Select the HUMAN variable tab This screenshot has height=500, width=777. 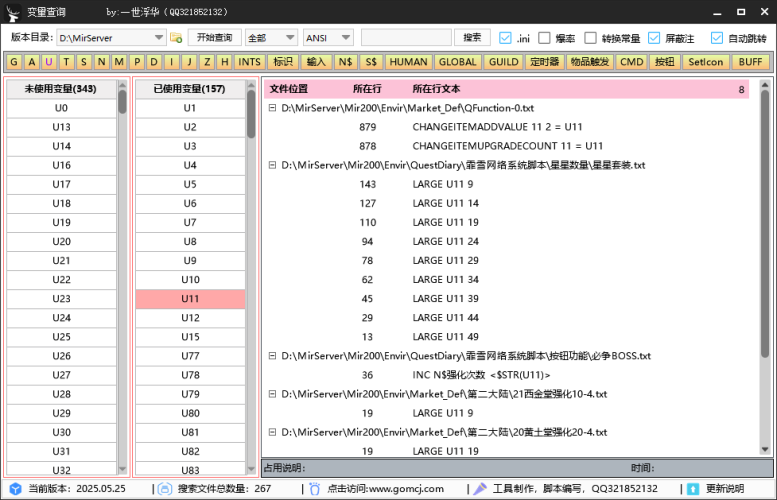[408, 62]
